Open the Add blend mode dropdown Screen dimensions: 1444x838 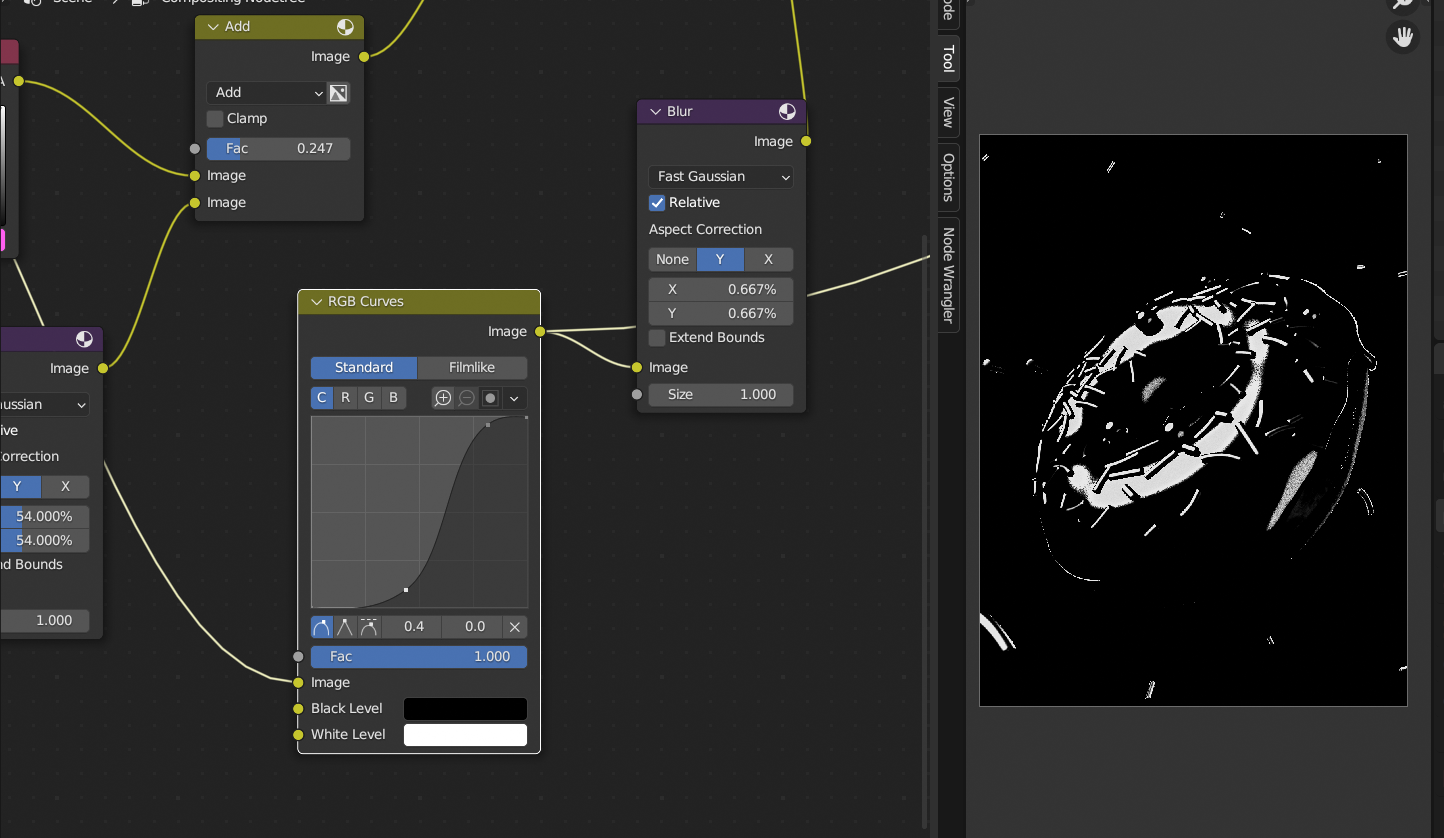[267, 93]
